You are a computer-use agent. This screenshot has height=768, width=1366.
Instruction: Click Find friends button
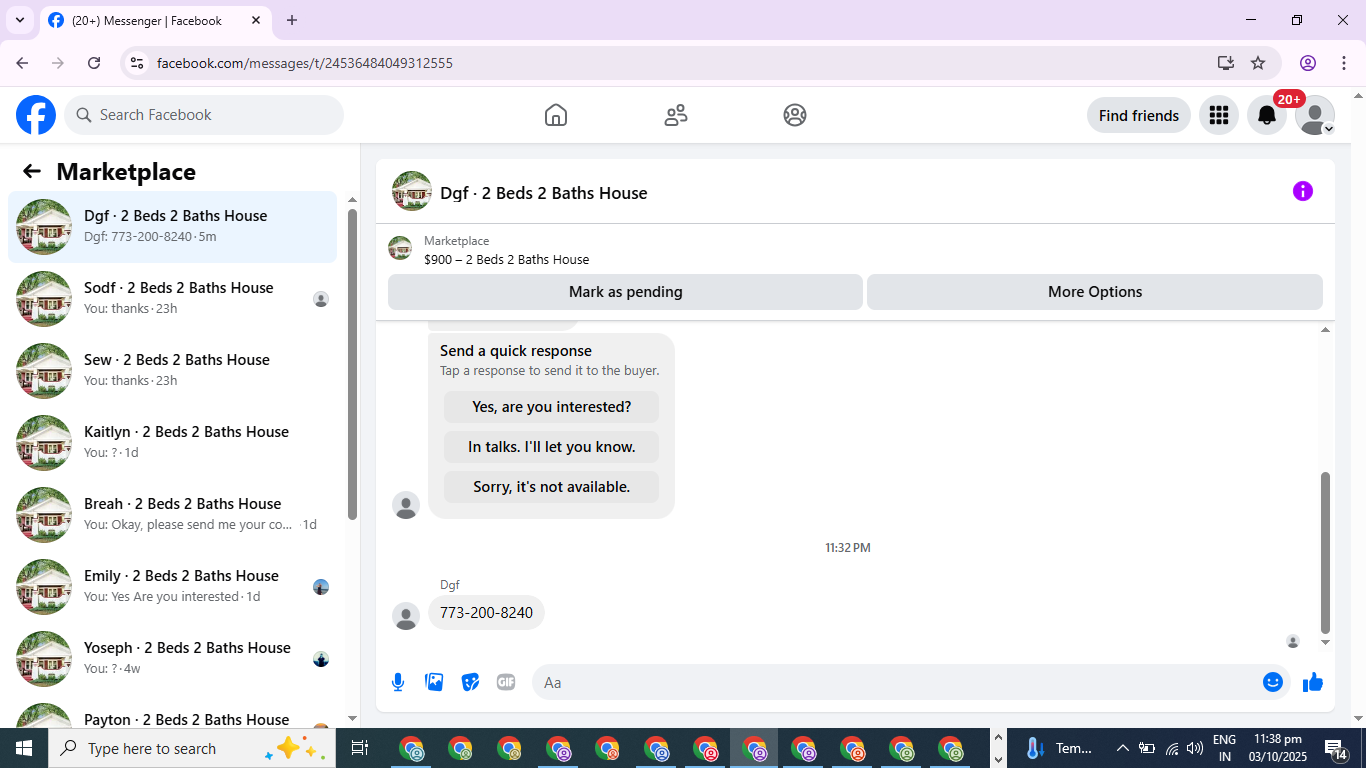point(1138,115)
